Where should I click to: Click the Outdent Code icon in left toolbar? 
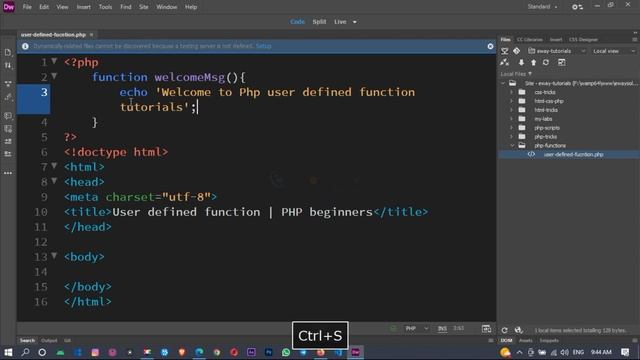(8, 154)
